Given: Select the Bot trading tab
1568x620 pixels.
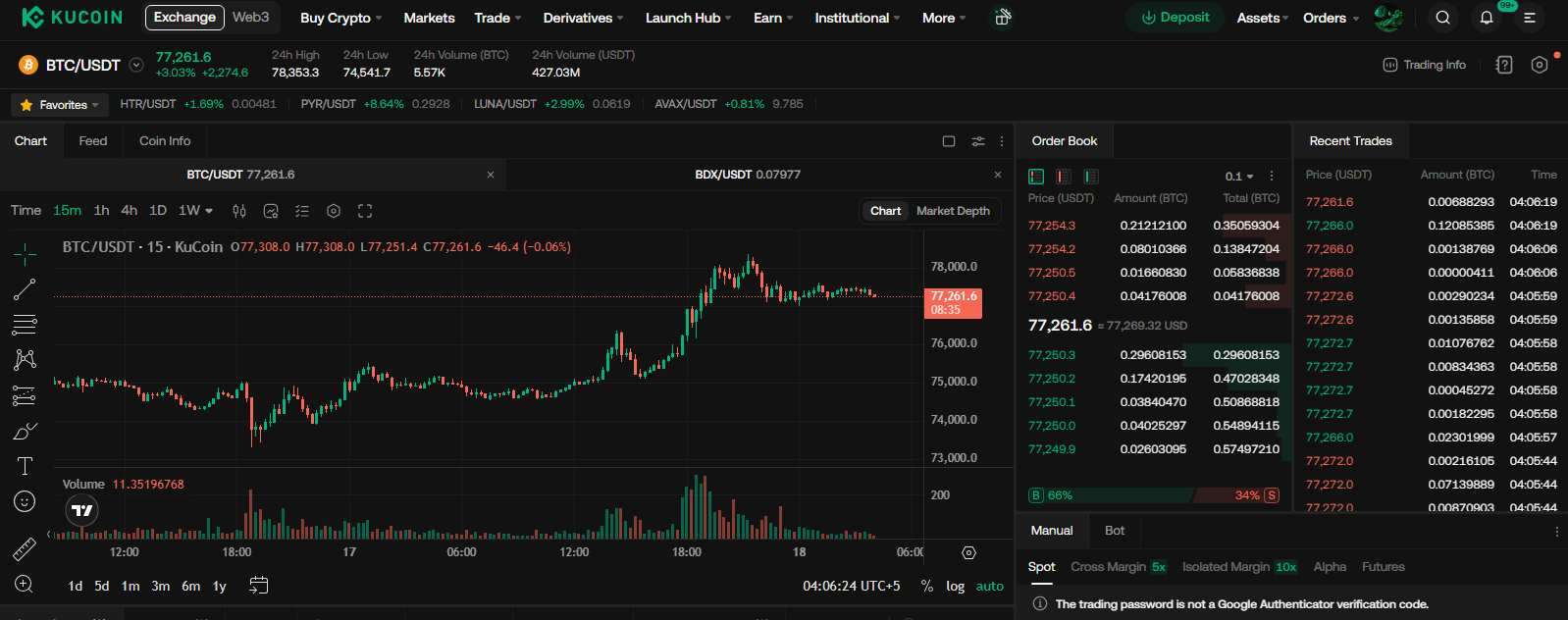Looking at the screenshot, I should pos(1115,531).
